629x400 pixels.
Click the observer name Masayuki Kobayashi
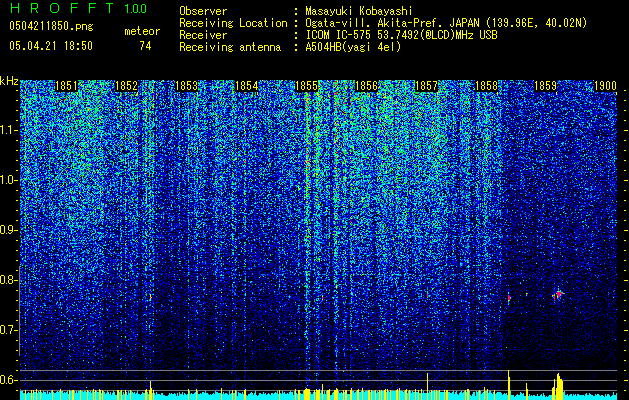(359, 11)
